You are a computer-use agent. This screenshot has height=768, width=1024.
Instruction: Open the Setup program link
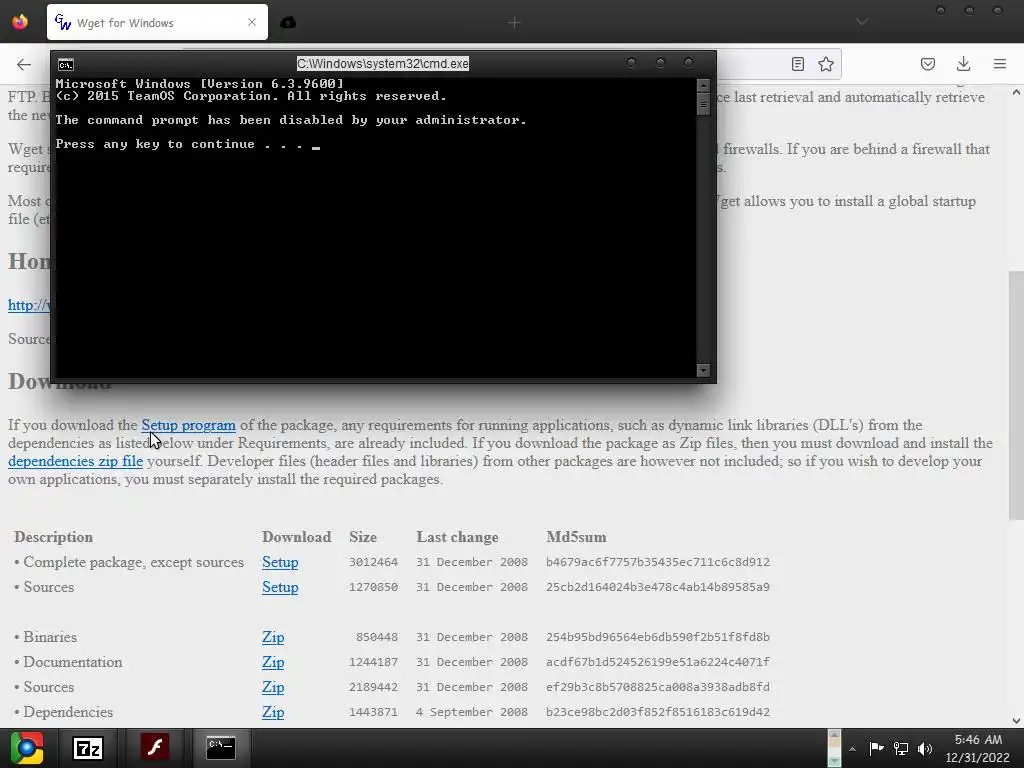(189, 425)
